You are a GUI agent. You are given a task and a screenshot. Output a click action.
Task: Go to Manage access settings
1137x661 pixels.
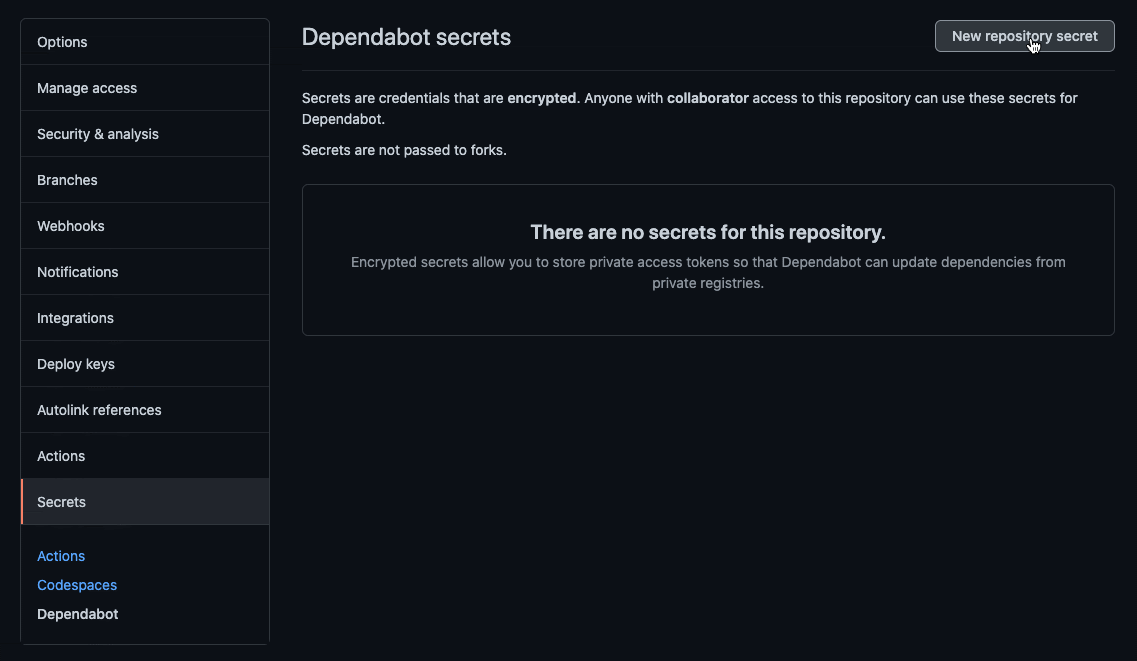87,88
